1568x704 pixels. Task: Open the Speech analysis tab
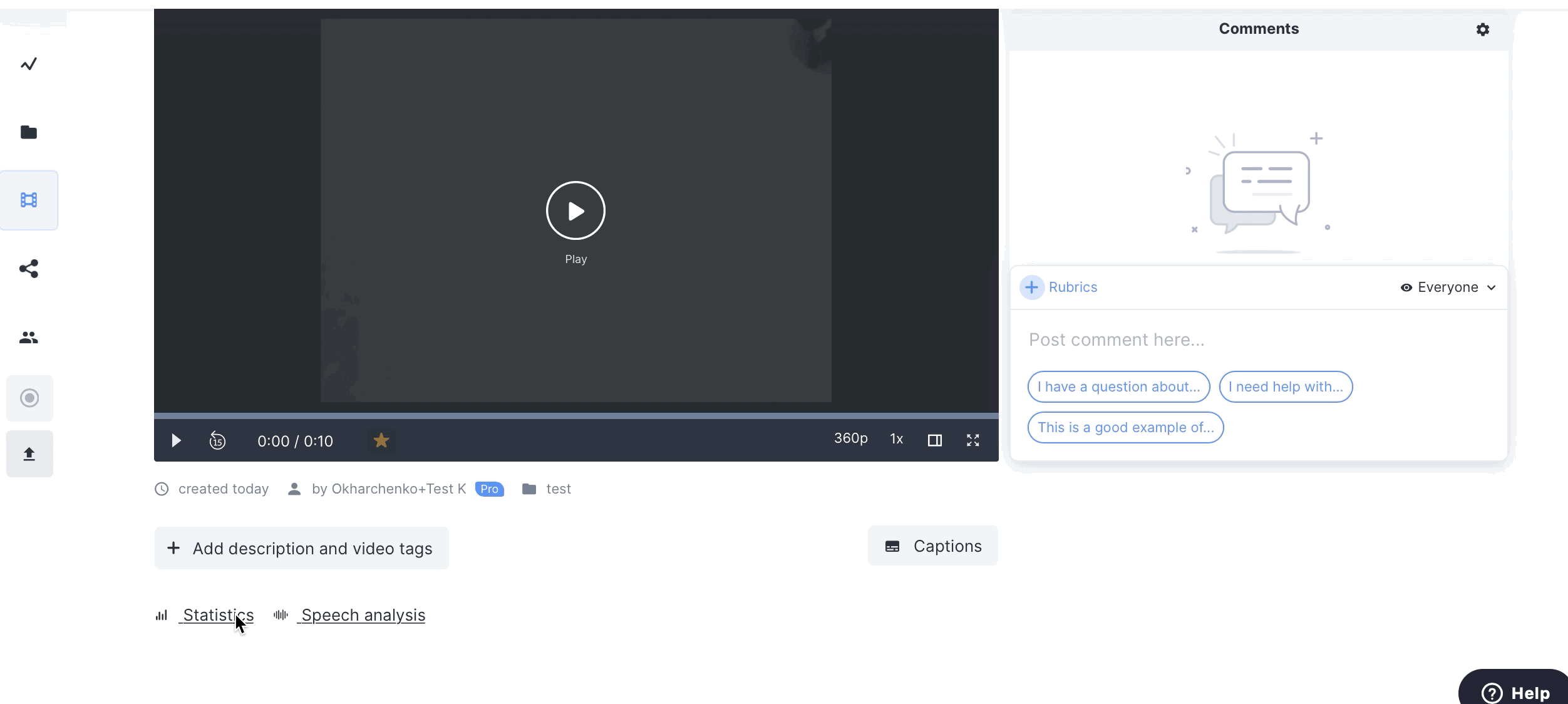tap(363, 615)
